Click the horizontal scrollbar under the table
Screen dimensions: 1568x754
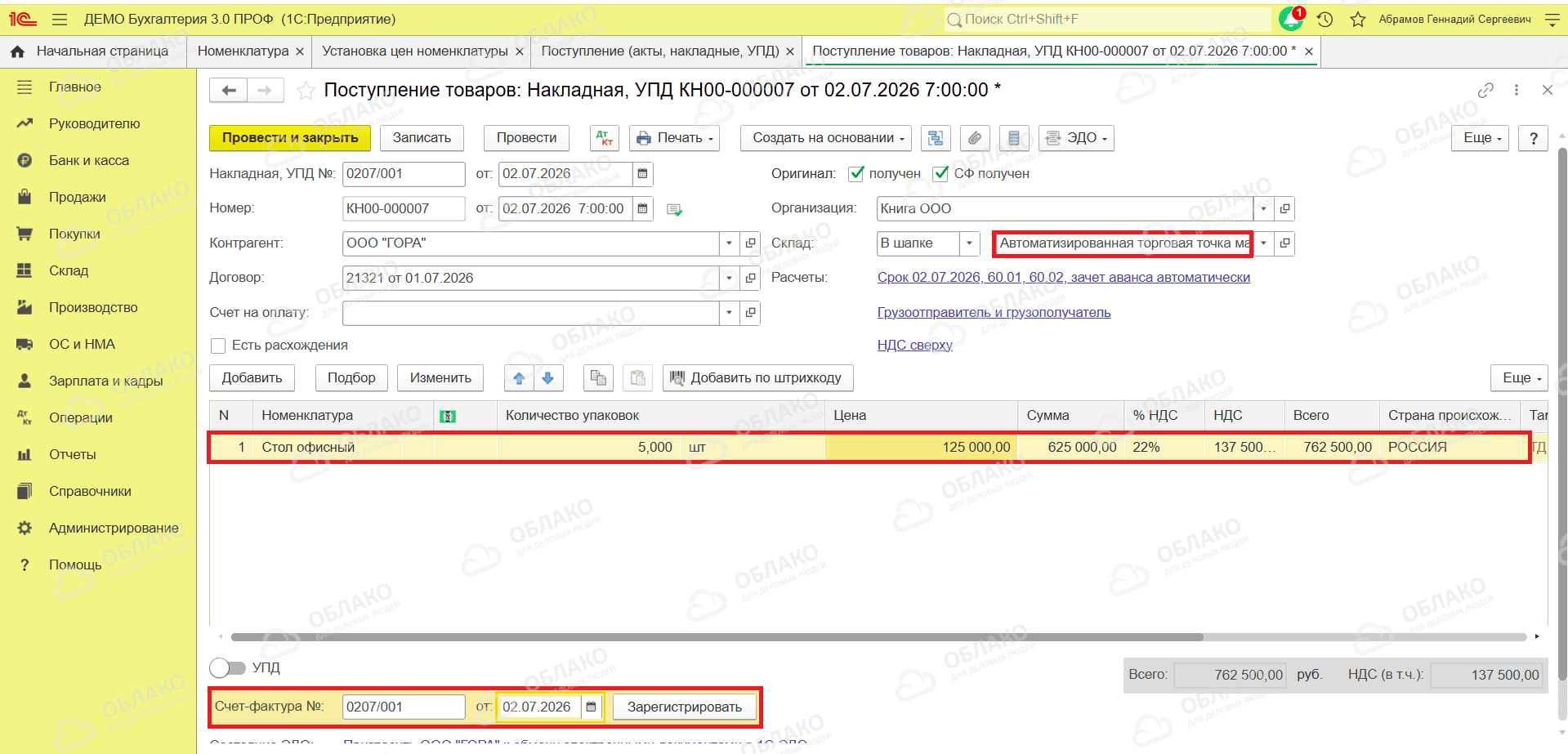(x=717, y=637)
